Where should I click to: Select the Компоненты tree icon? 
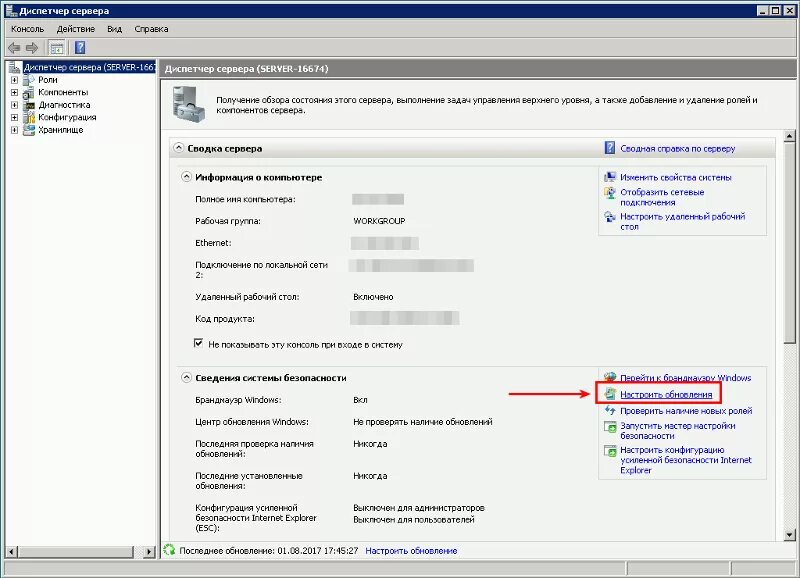pyautogui.click(x=29, y=92)
